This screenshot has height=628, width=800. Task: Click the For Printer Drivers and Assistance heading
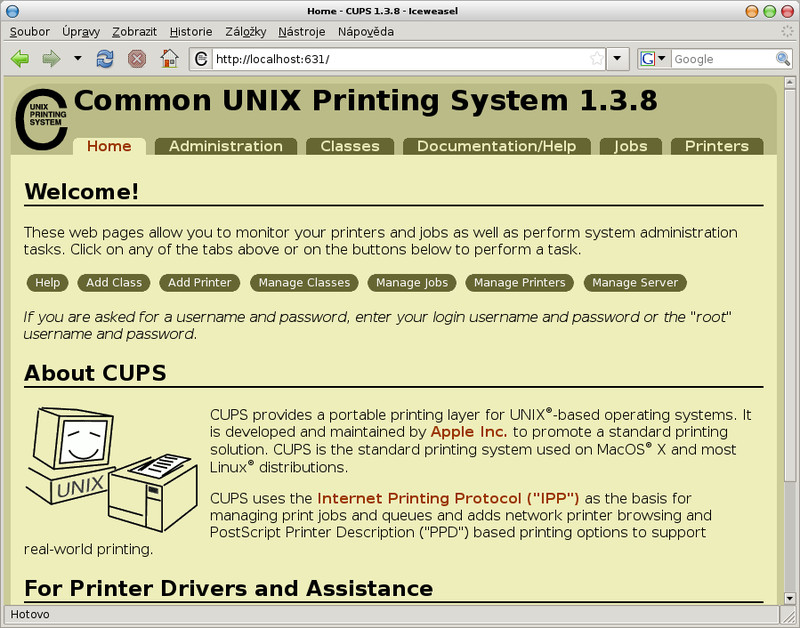(x=229, y=589)
